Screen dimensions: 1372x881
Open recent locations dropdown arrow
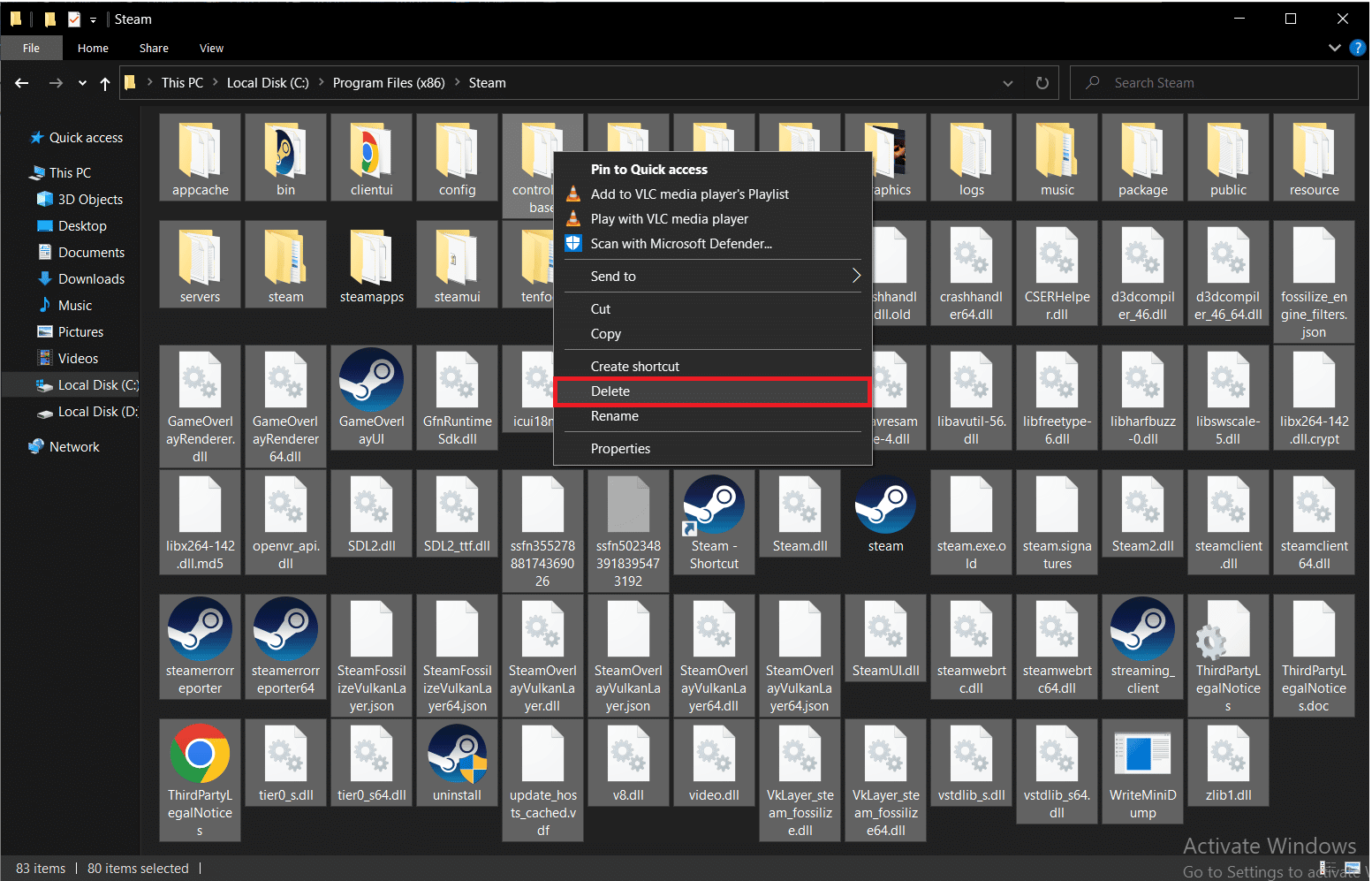(x=82, y=83)
